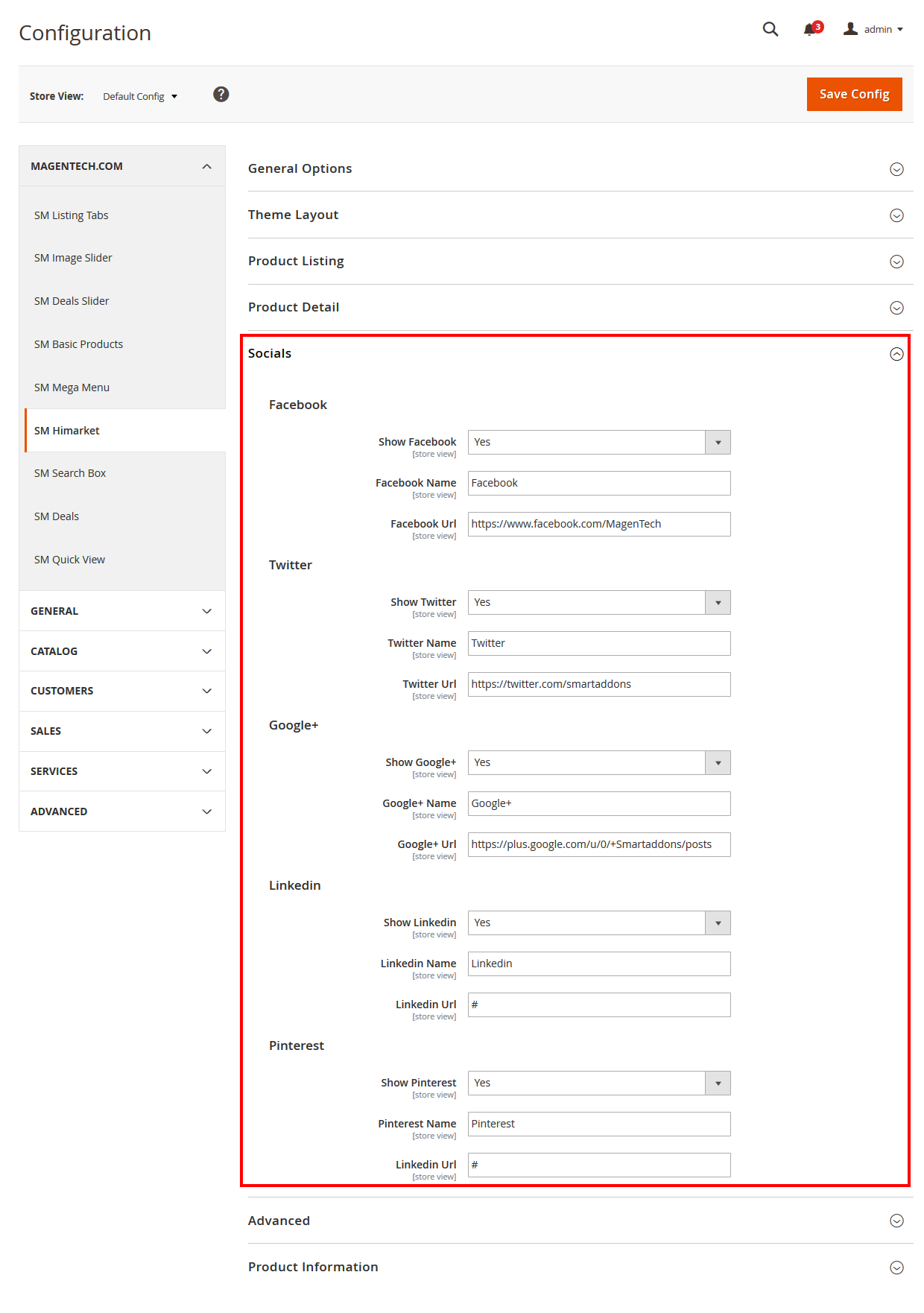Open the Default Config store view switcher
This screenshot has width=924, height=1313.
coord(140,96)
